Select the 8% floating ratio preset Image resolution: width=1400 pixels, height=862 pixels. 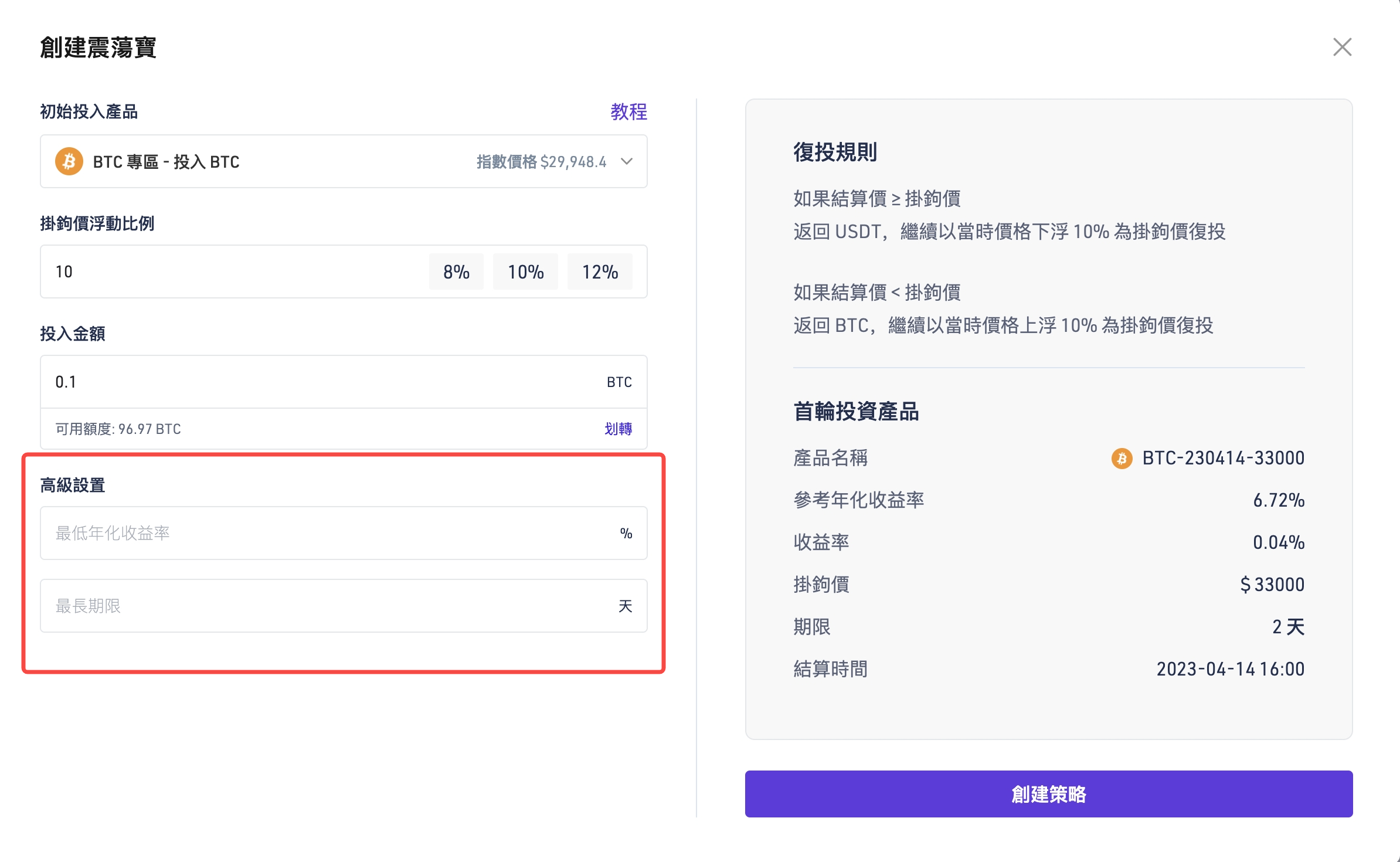click(x=456, y=272)
